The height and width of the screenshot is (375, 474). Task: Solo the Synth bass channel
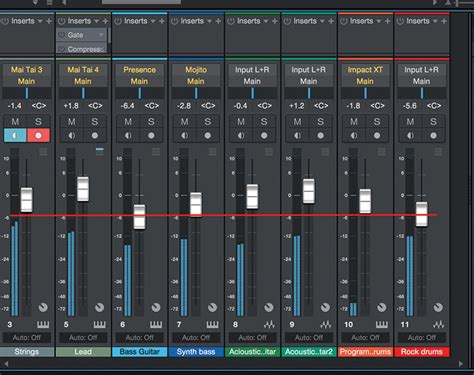pos(207,122)
